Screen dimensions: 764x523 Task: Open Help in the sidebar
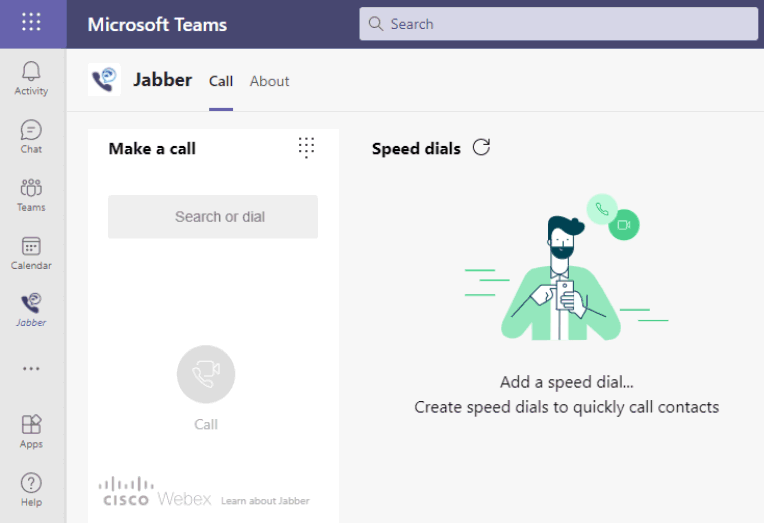coord(31,490)
